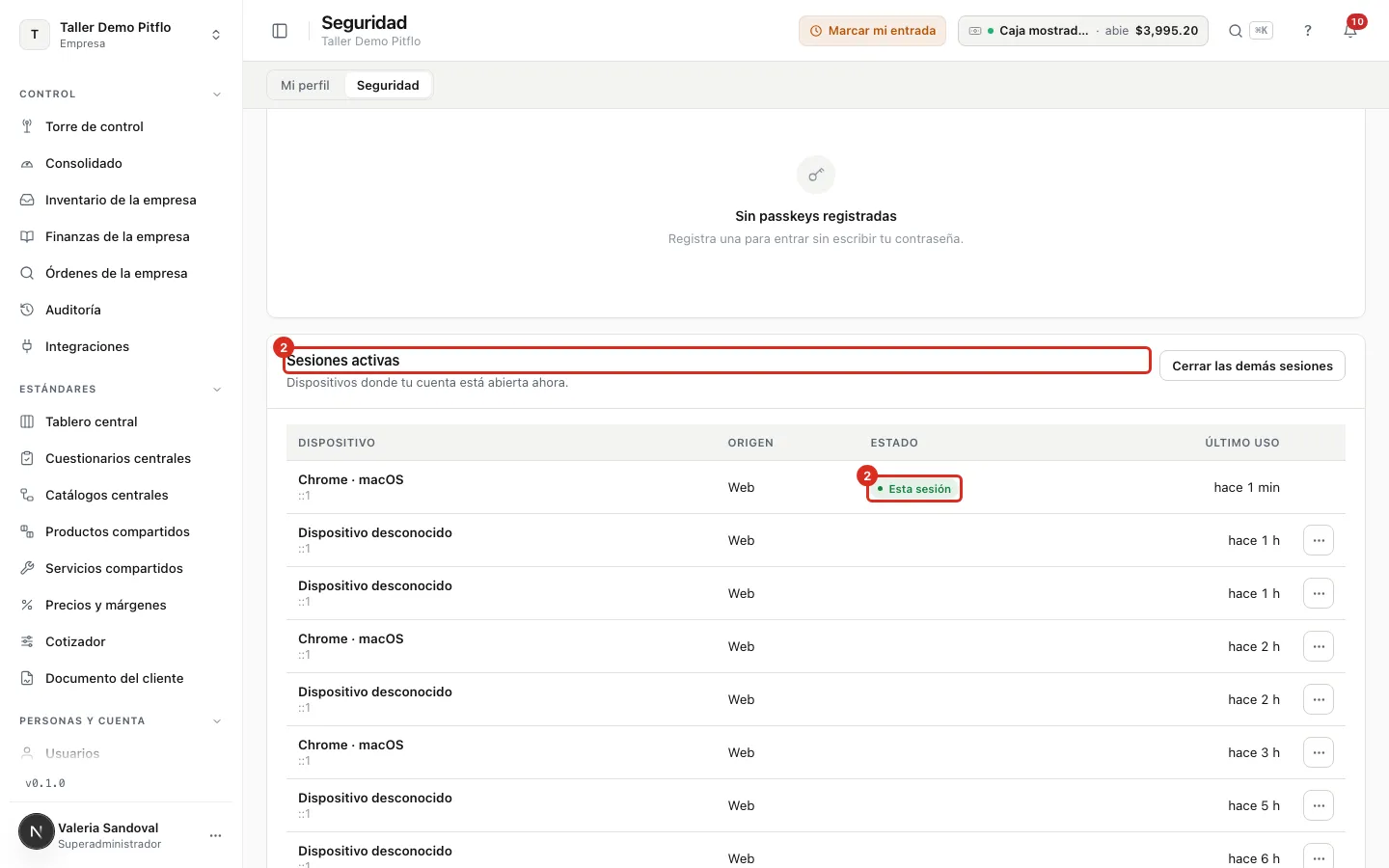Click the hace 1 min last-use value
The image size is (1389, 868).
[x=1246, y=487]
